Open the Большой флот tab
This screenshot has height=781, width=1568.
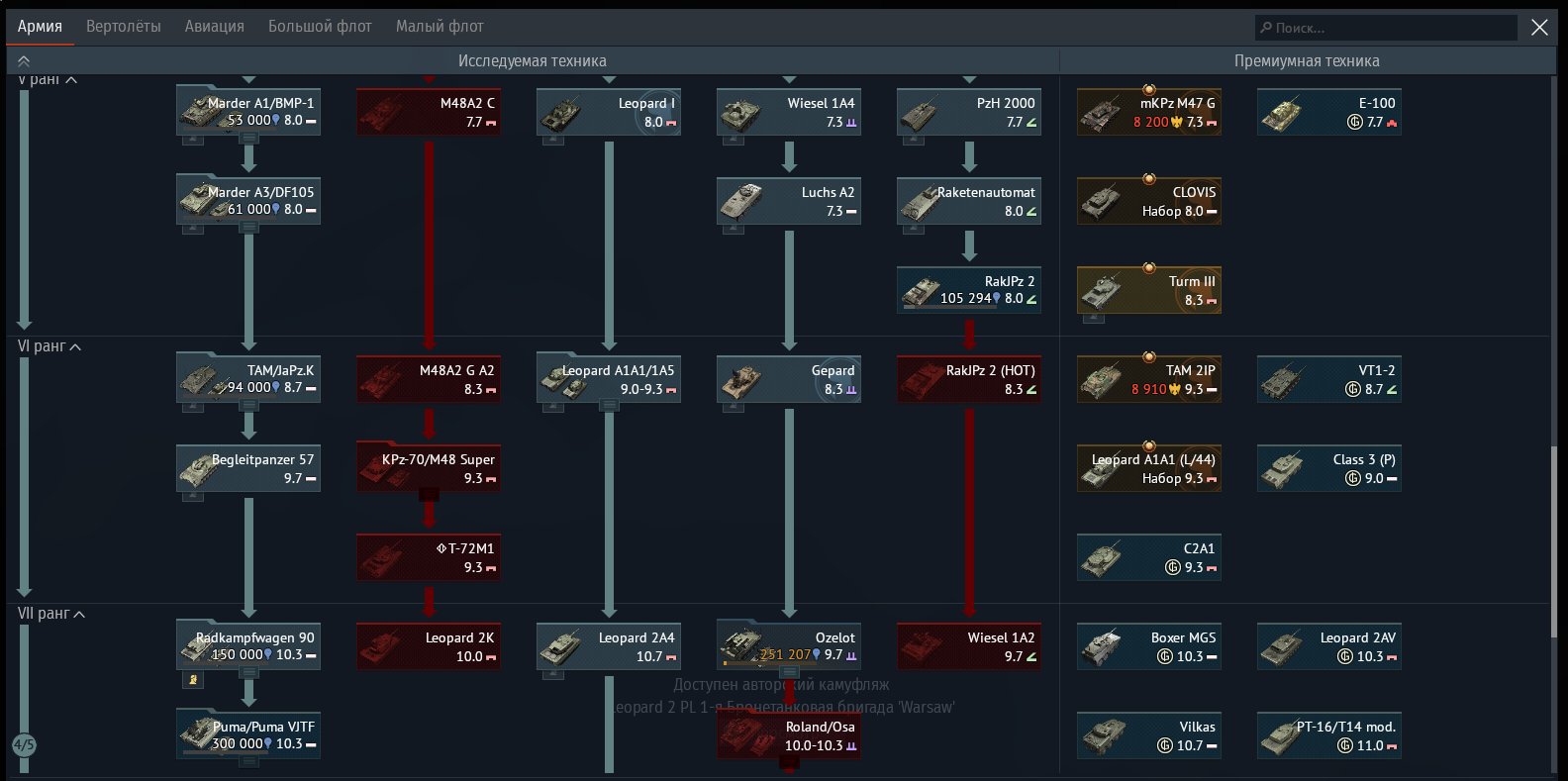[320, 27]
